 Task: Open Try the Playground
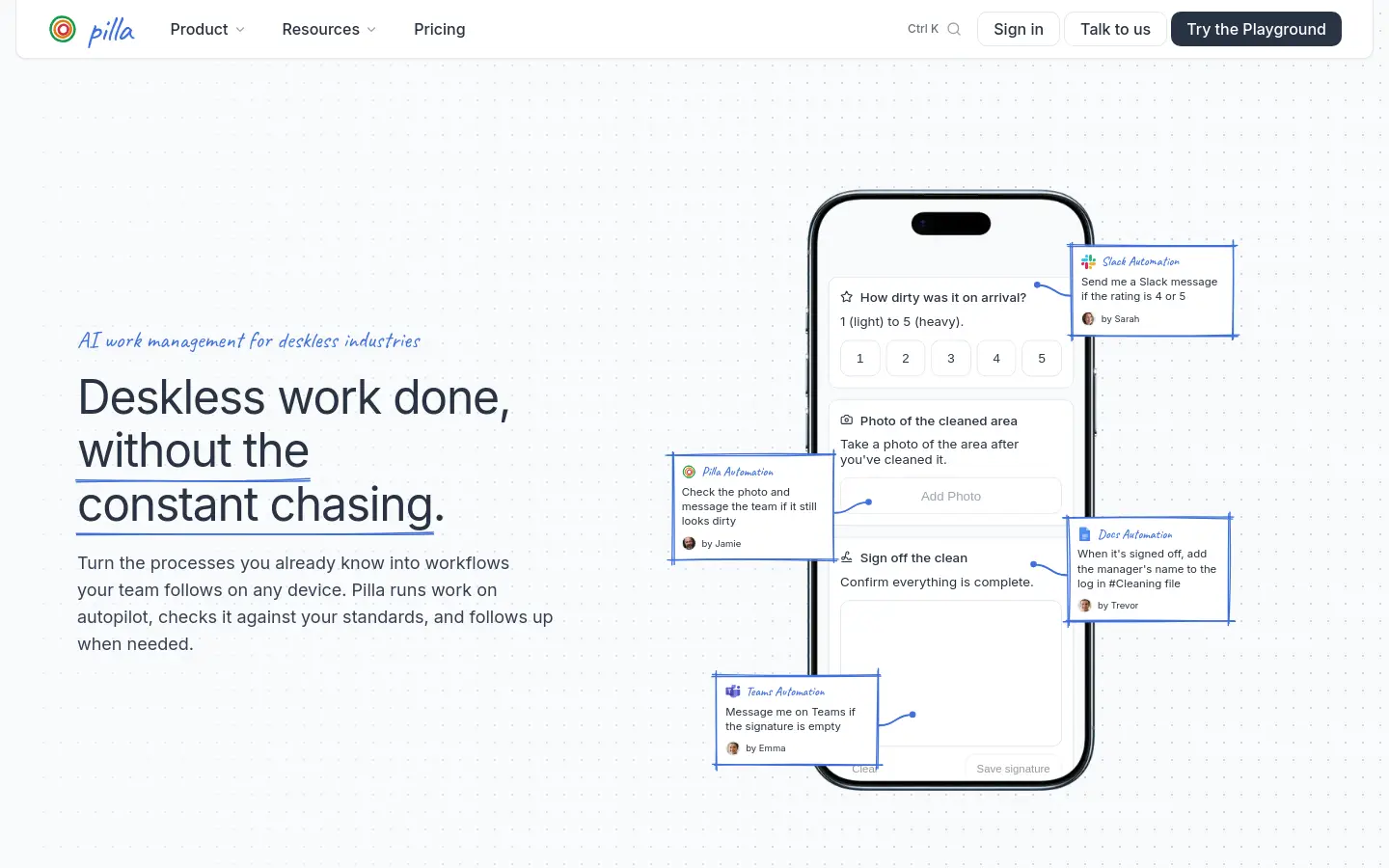click(1256, 29)
